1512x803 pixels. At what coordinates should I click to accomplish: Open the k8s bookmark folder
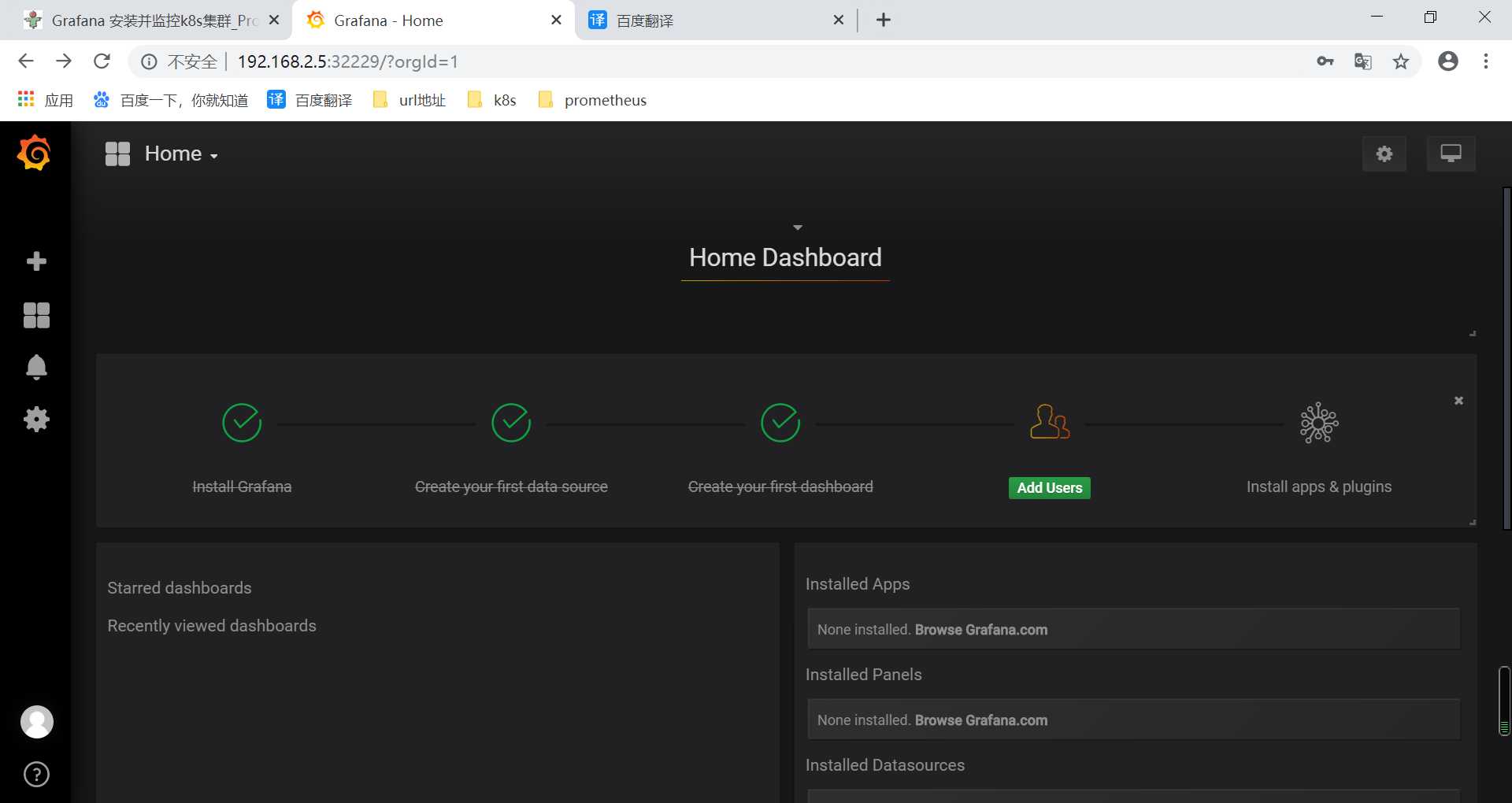(x=491, y=100)
